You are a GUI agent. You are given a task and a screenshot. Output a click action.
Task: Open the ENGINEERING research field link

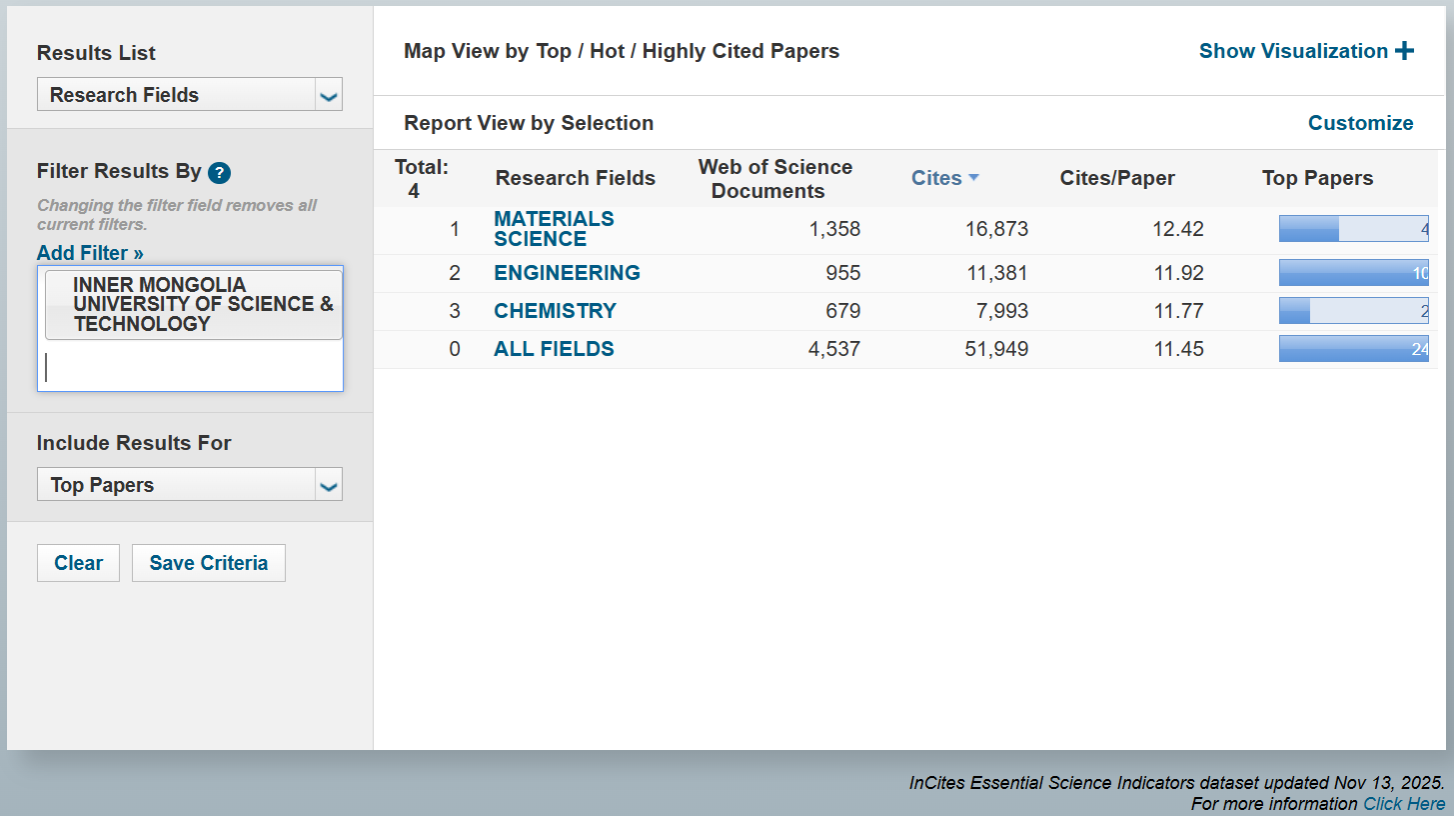pyautogui.click(x=566, y=273)
